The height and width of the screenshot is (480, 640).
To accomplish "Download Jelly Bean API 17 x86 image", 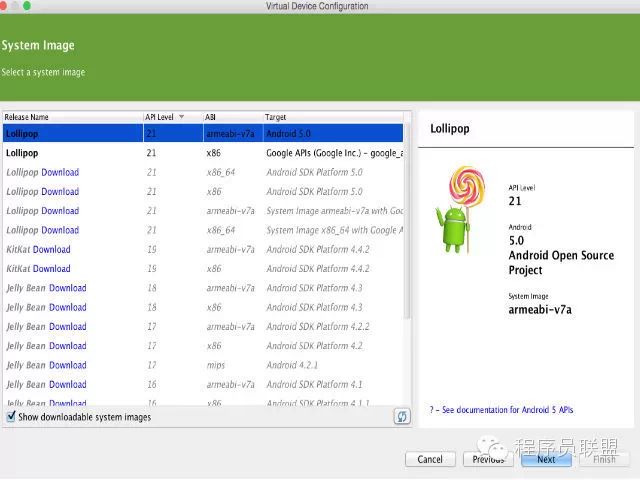I will (x=68, y=346).
